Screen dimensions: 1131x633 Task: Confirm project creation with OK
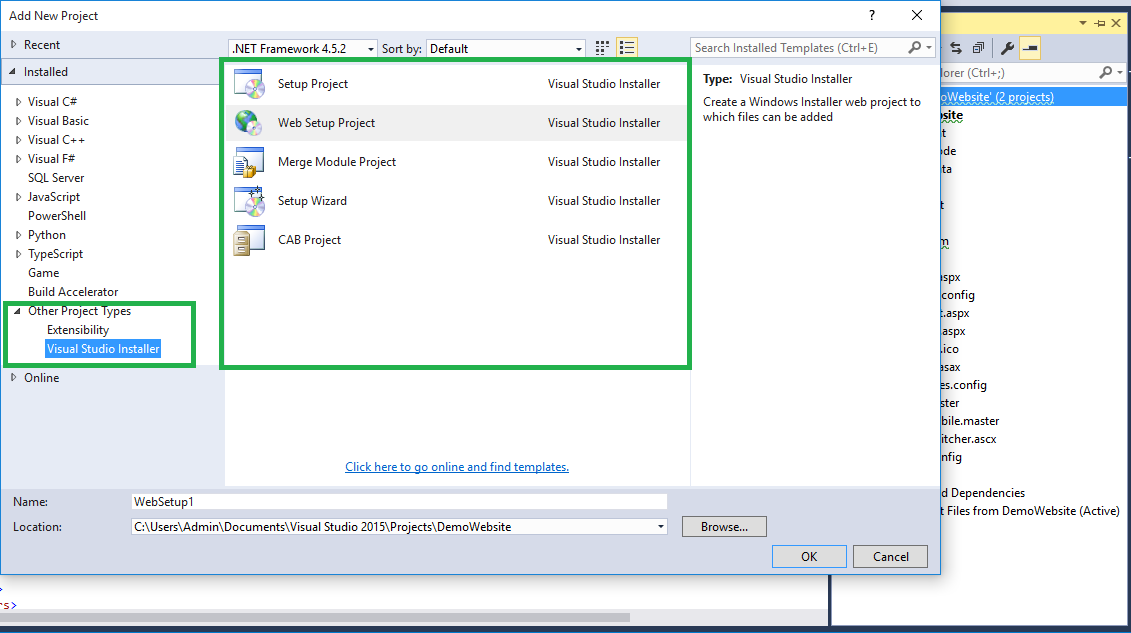[x=808, y=557]
